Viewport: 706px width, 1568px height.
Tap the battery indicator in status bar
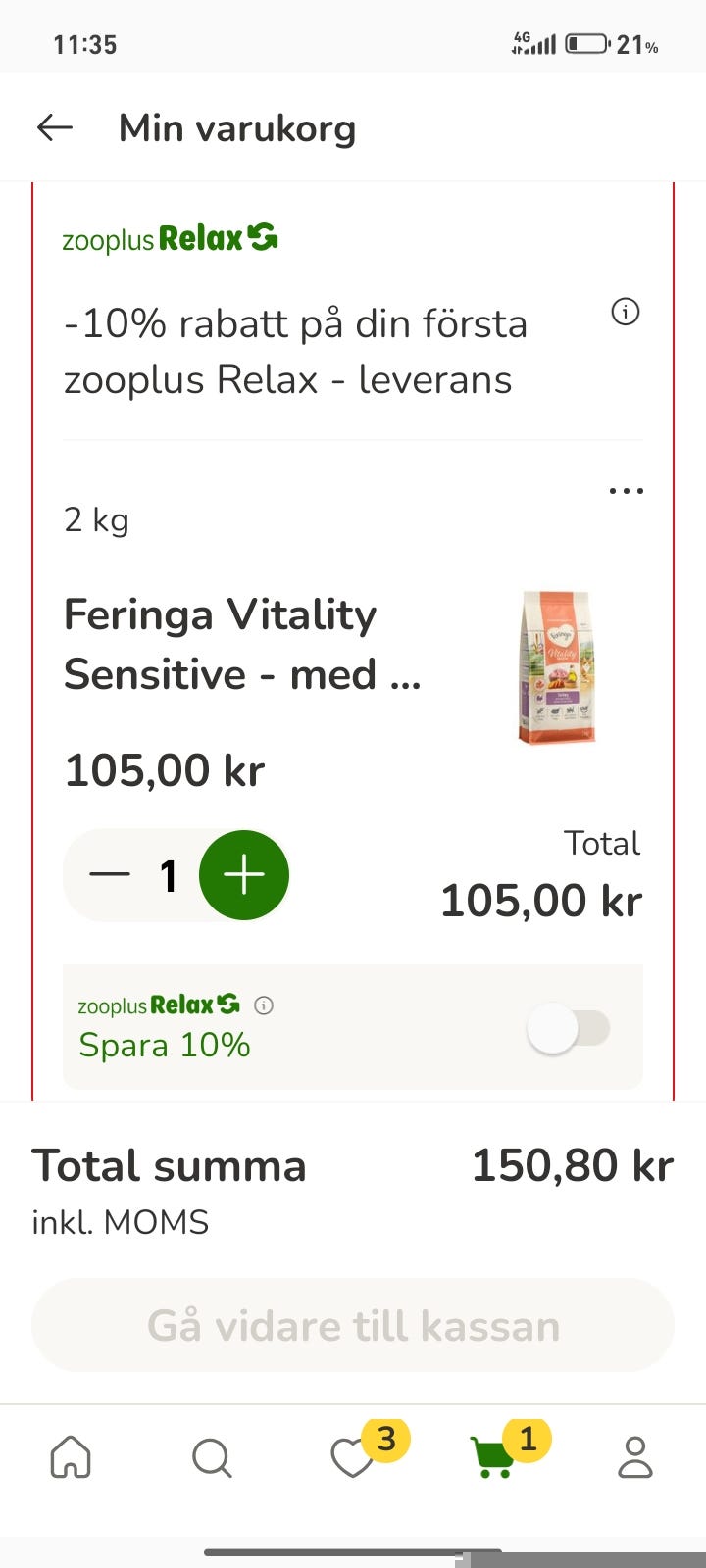click(x=587, y=44)
